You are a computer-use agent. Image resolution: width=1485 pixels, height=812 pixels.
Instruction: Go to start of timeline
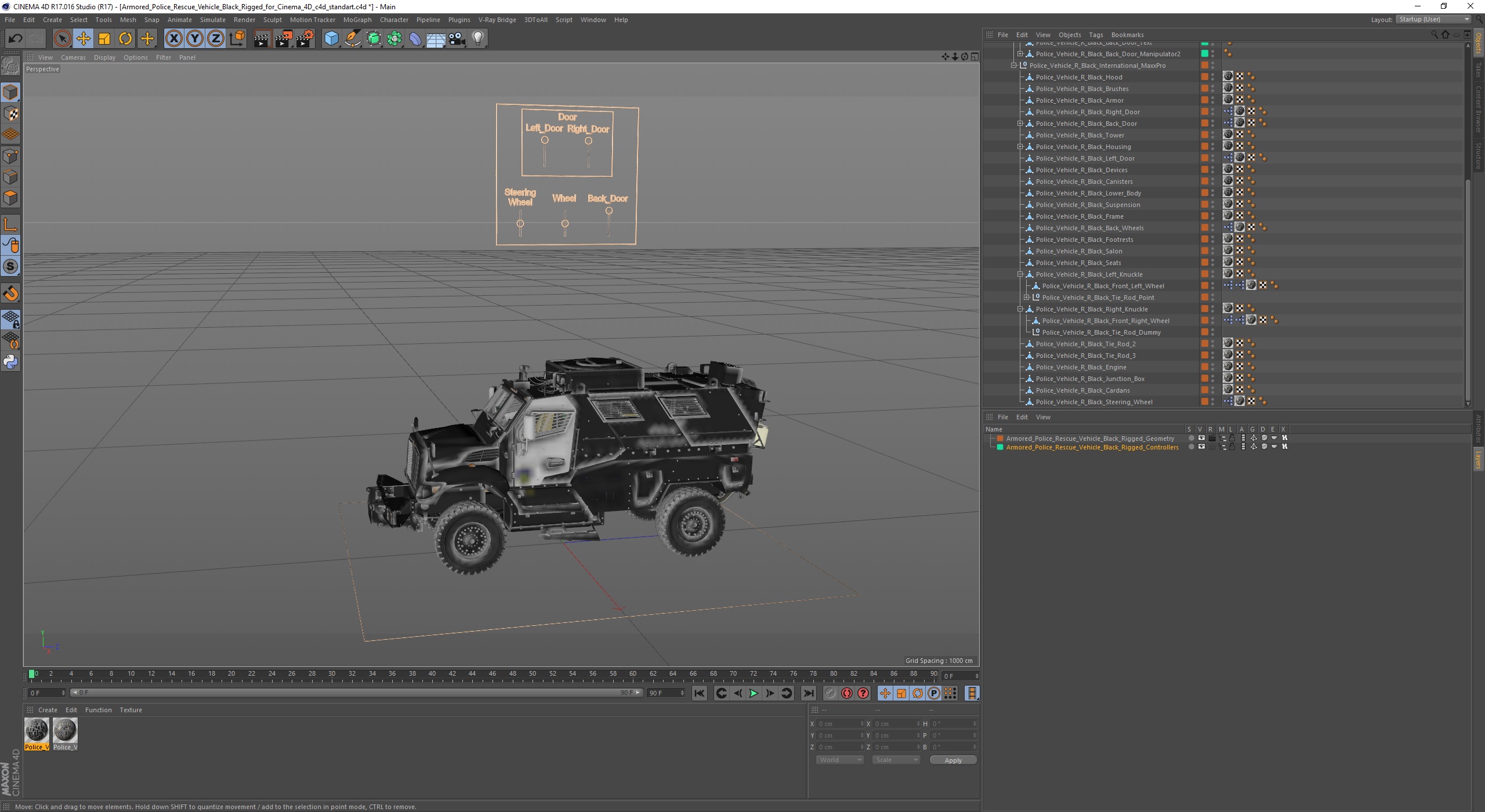click(x=700, y=693)
